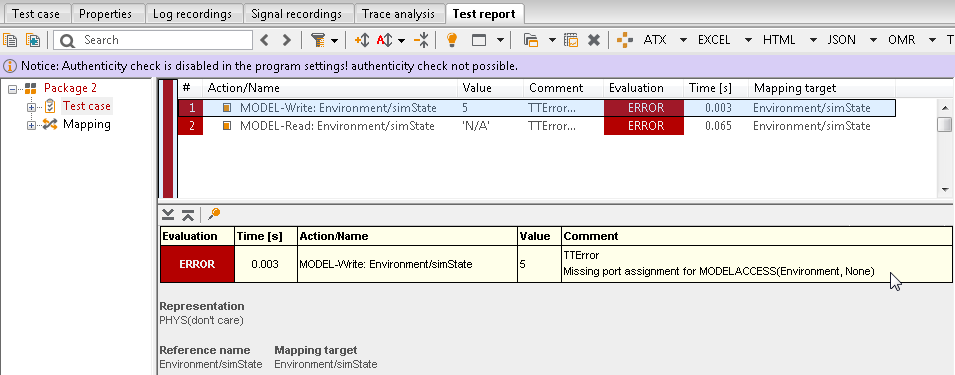Viewport: 955px width, 375px height.
Task: Click the gray X delete icon in toolbar
Action: coord(594,40)
